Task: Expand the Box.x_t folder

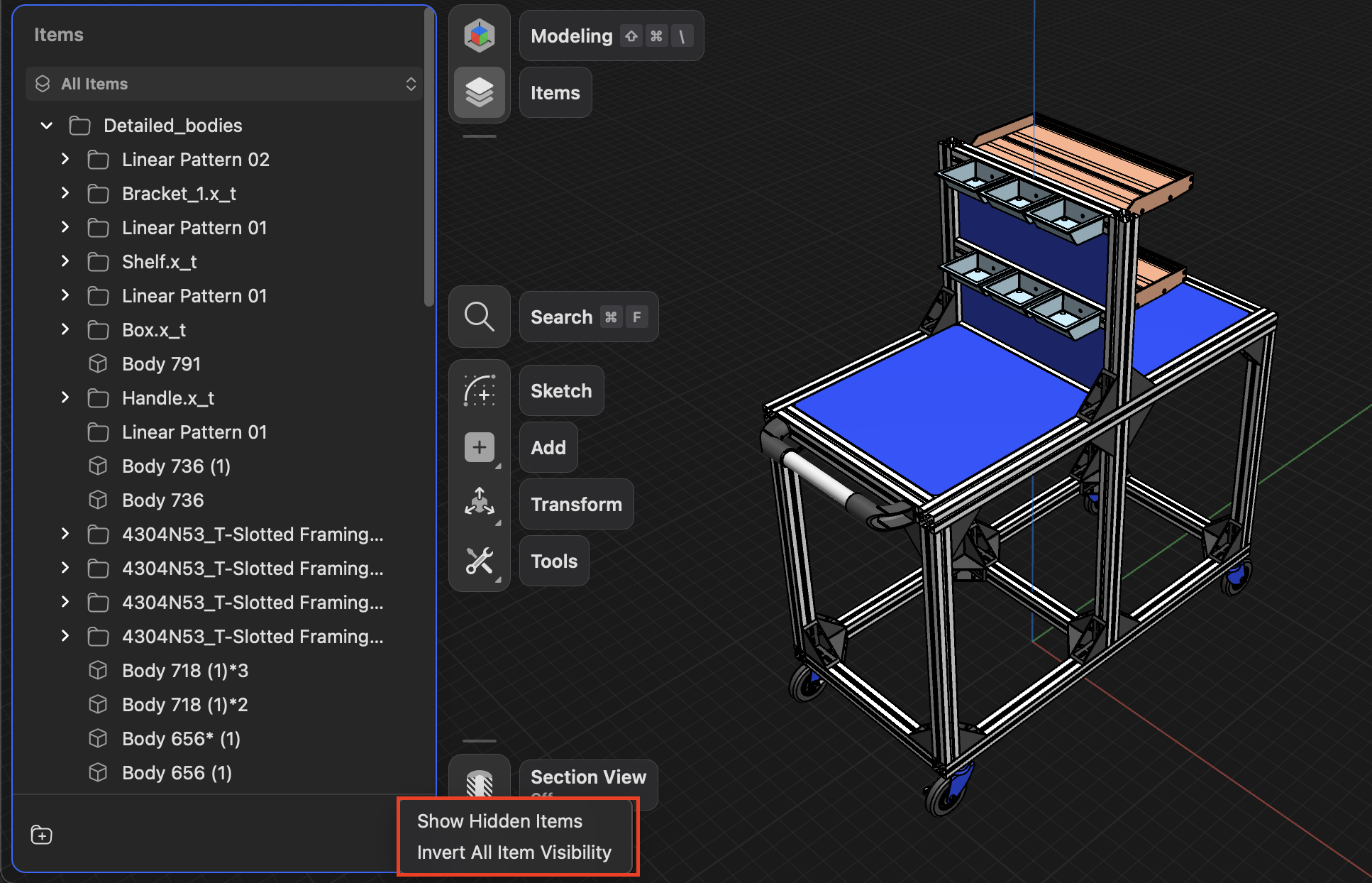Action: pyautogui.click(x=65, y=329)
